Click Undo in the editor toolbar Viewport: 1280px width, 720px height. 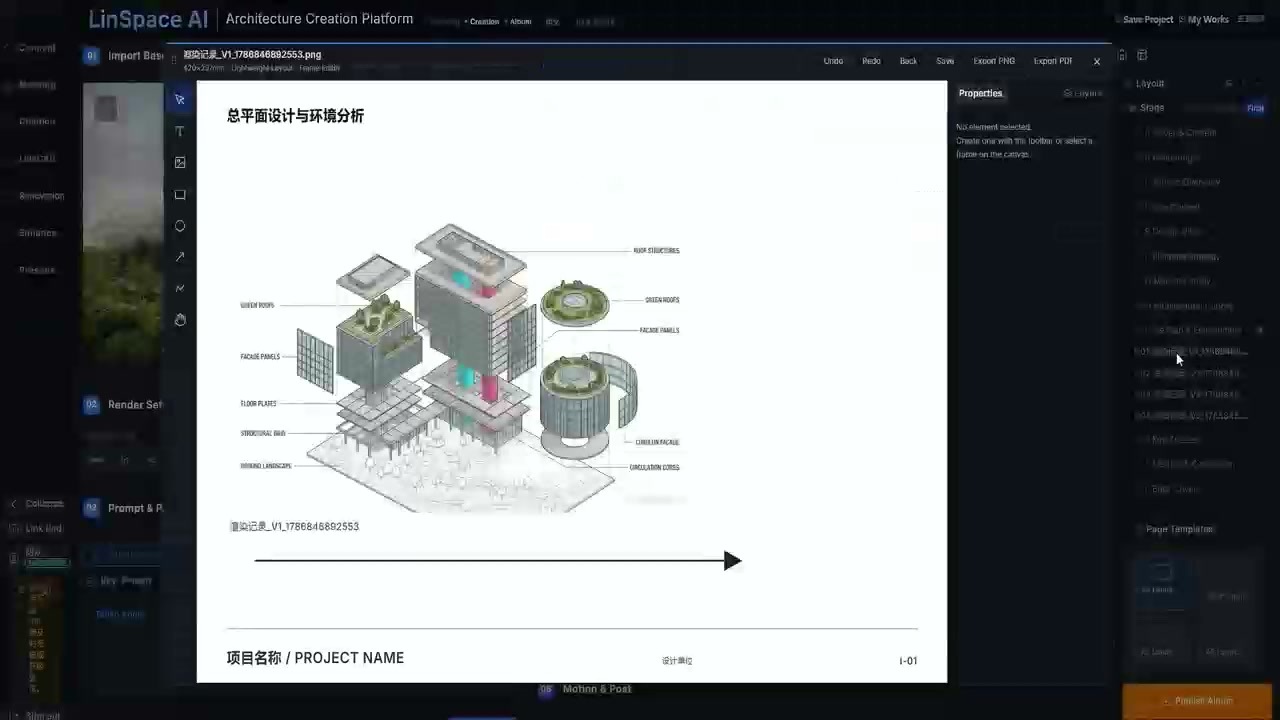click(833, 61)
